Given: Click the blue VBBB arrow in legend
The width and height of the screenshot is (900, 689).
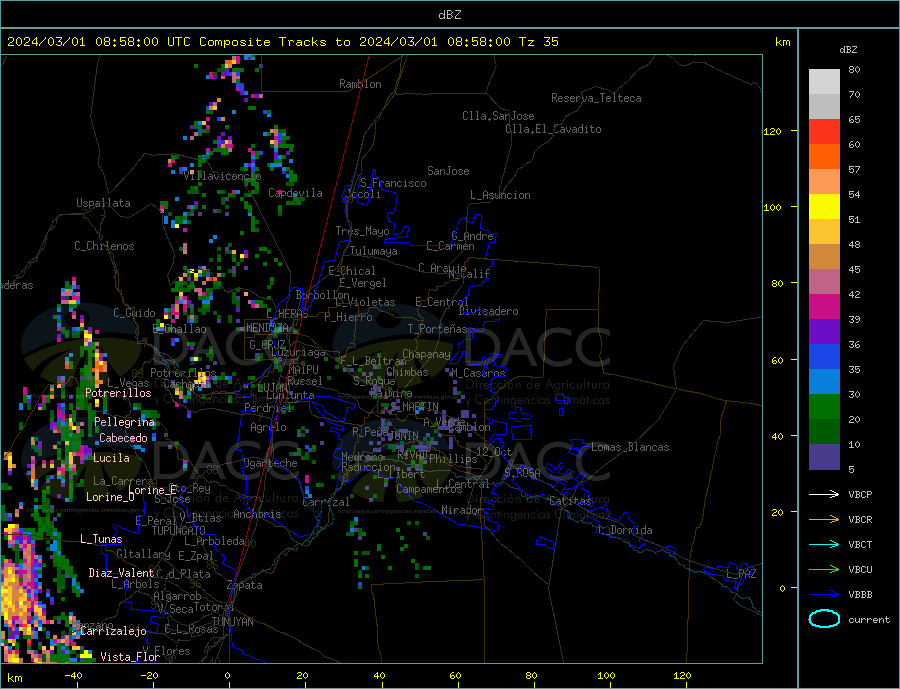Looking at the screenshot, I should tap(825, 595).
